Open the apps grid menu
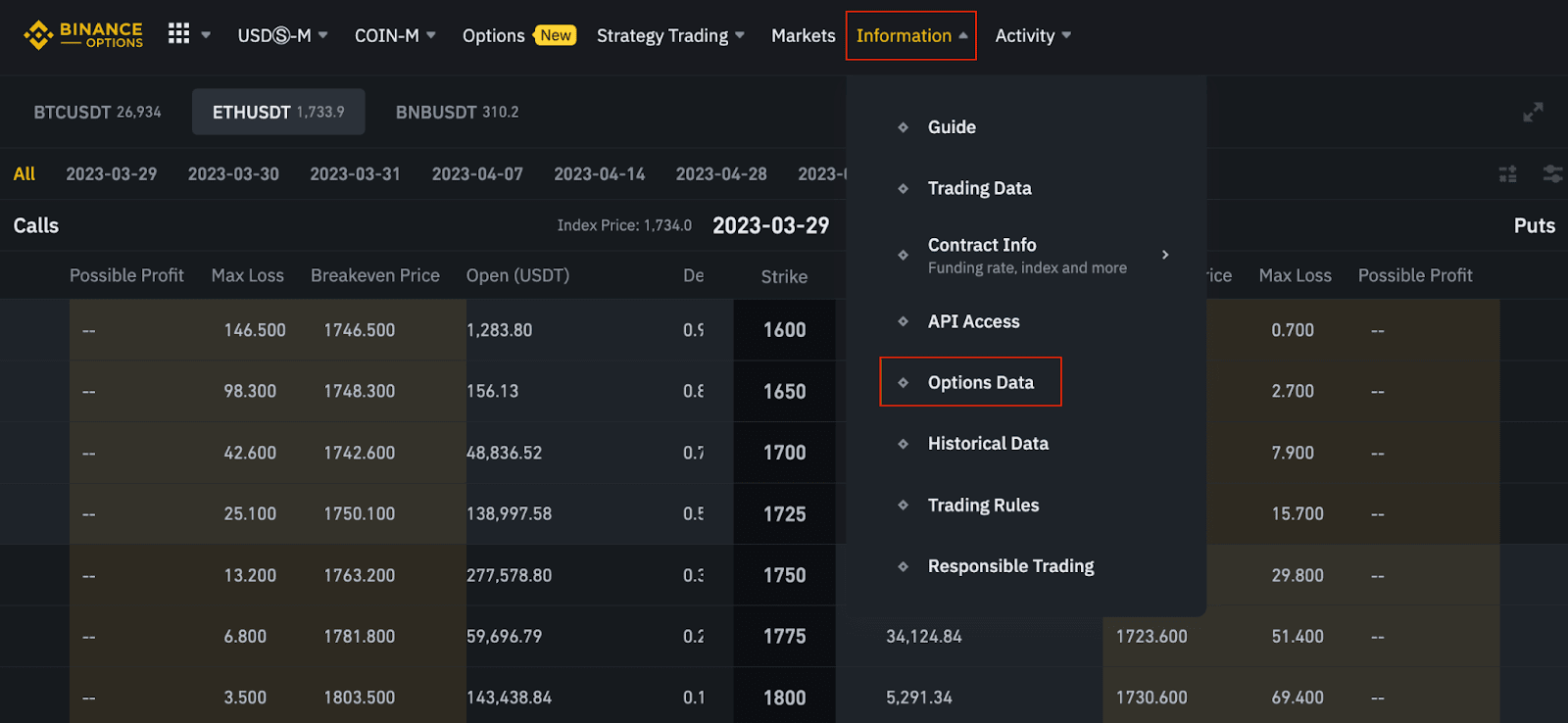 (x=178, y=34)
